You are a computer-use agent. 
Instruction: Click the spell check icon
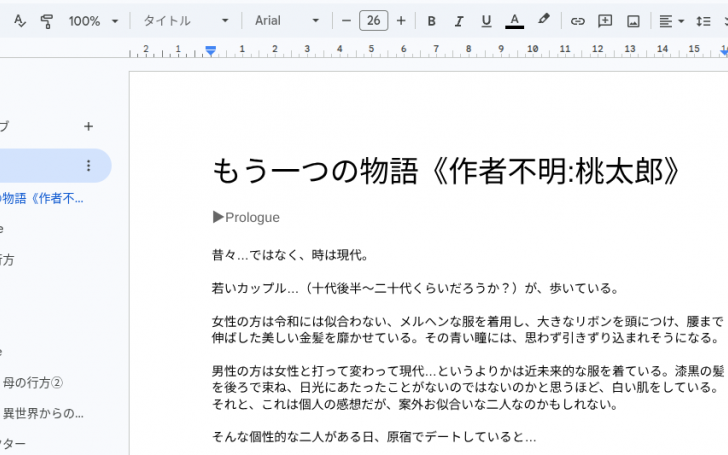pyautogui.click(x=20, y=21)
